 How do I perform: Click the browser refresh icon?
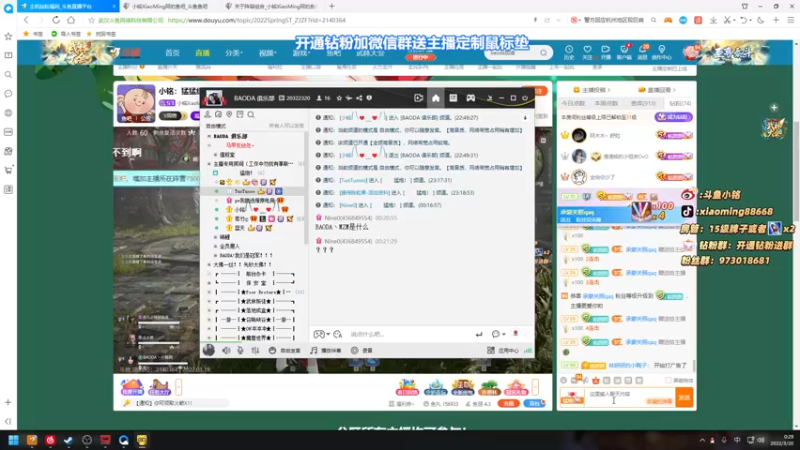56,20
